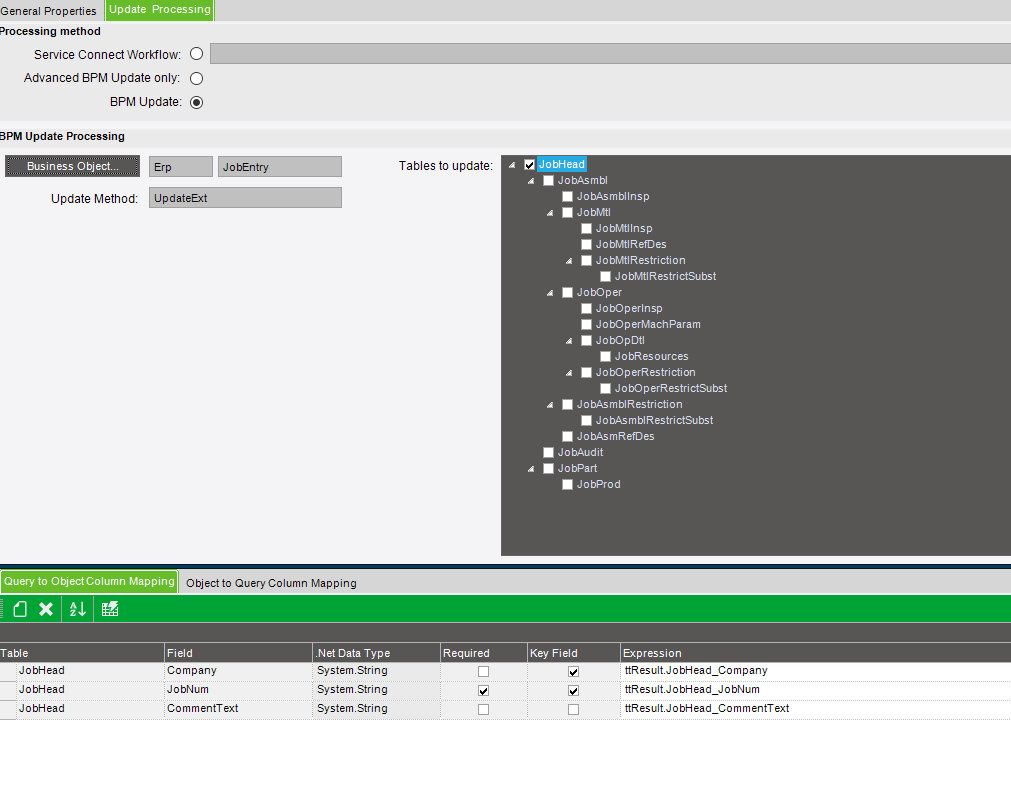
Task: Select Advanced BPM Update only radio
Action: click(197, 79)
